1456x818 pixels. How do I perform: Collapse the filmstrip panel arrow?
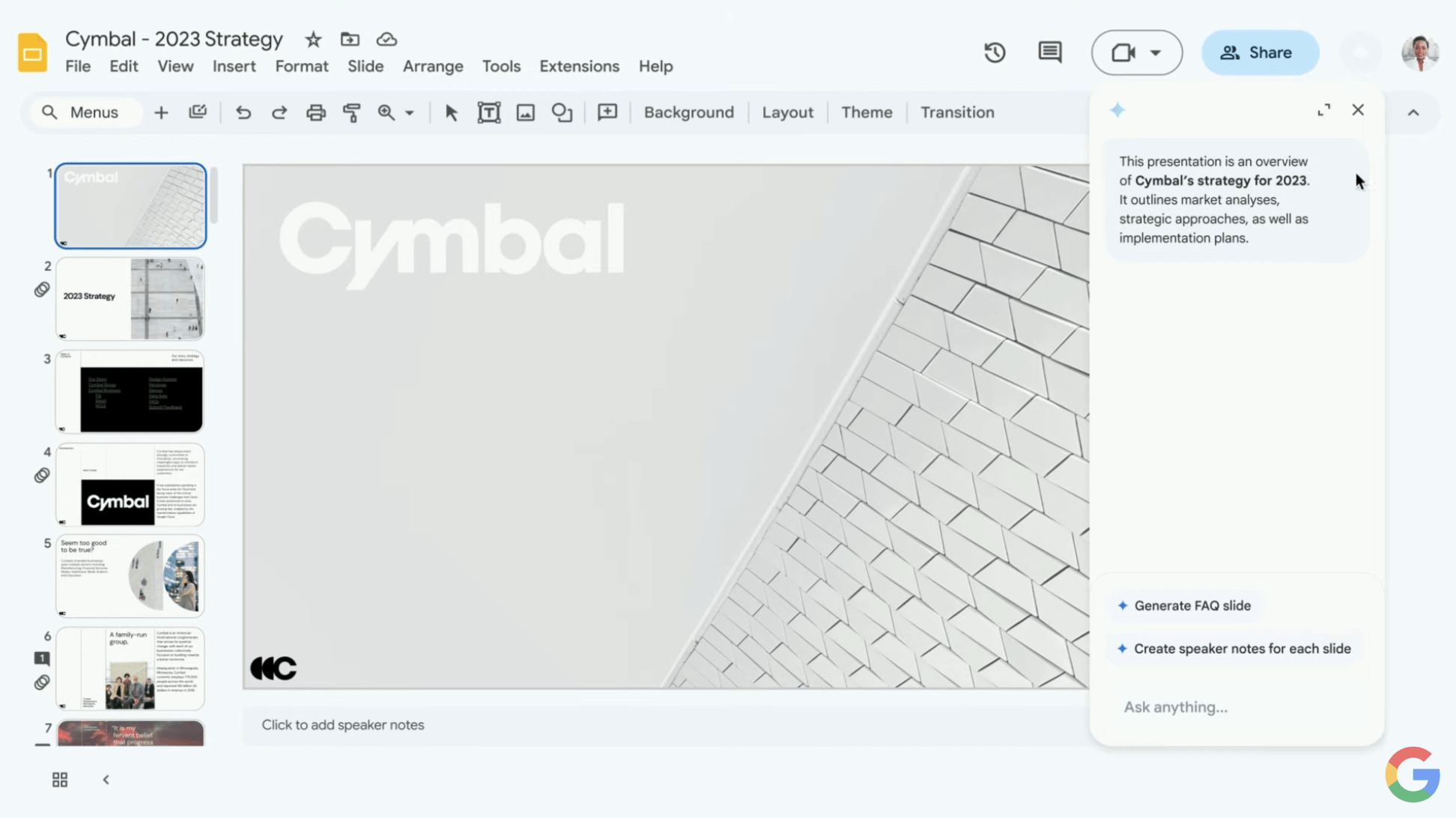pos(106,780)
